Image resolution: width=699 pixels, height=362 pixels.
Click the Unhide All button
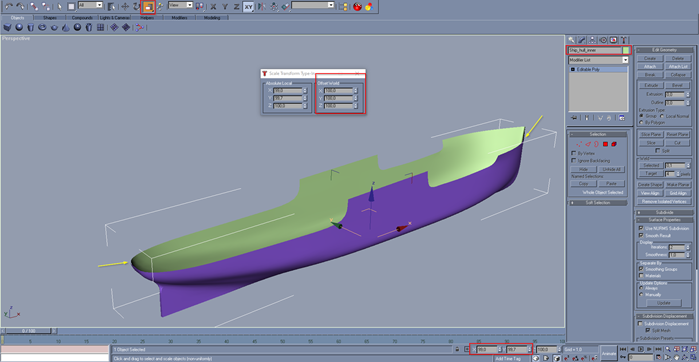point(611,169)
